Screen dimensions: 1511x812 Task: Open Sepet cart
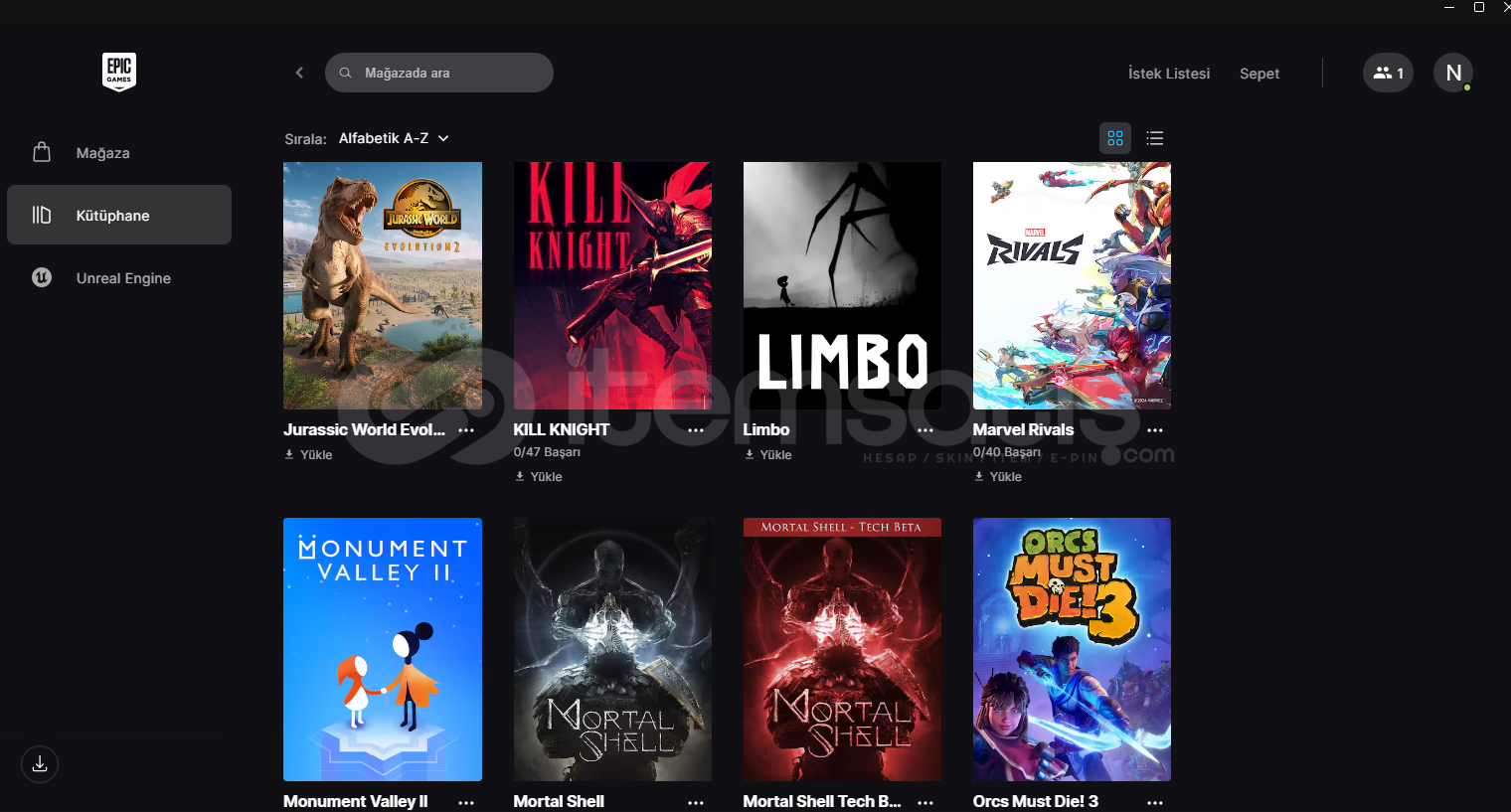1259,74
